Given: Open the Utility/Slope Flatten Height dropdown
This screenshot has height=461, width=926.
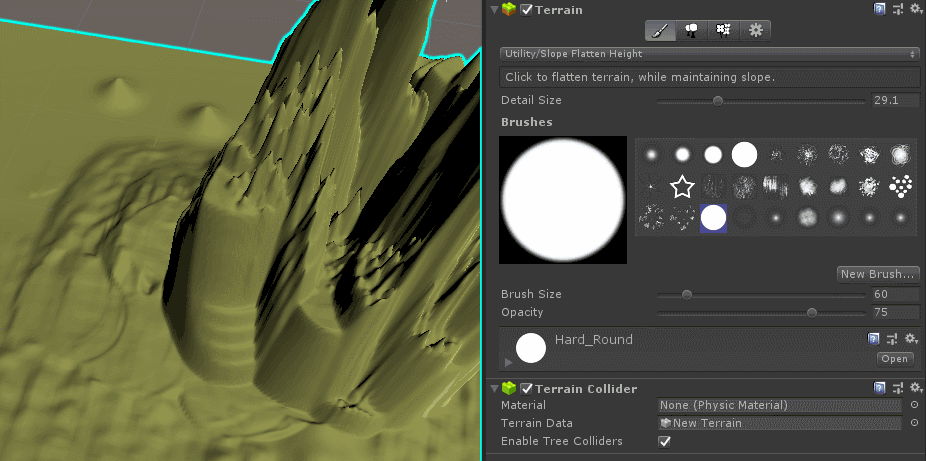Looking at the screenshot, I should 709,54.
